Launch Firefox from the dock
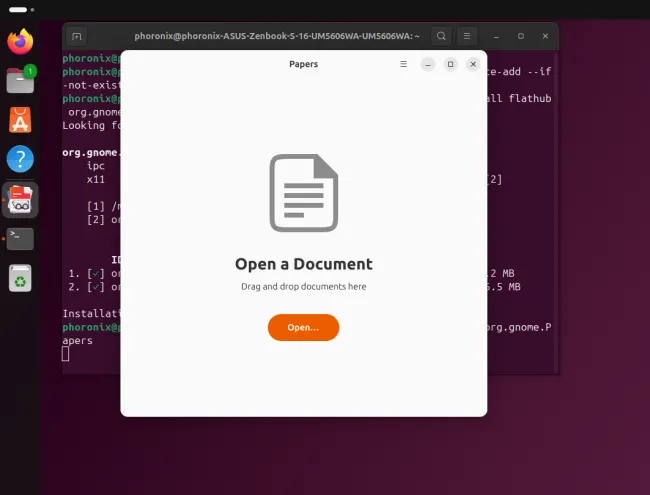This screenshot has width=650, height=495. (x=20, y=41)
